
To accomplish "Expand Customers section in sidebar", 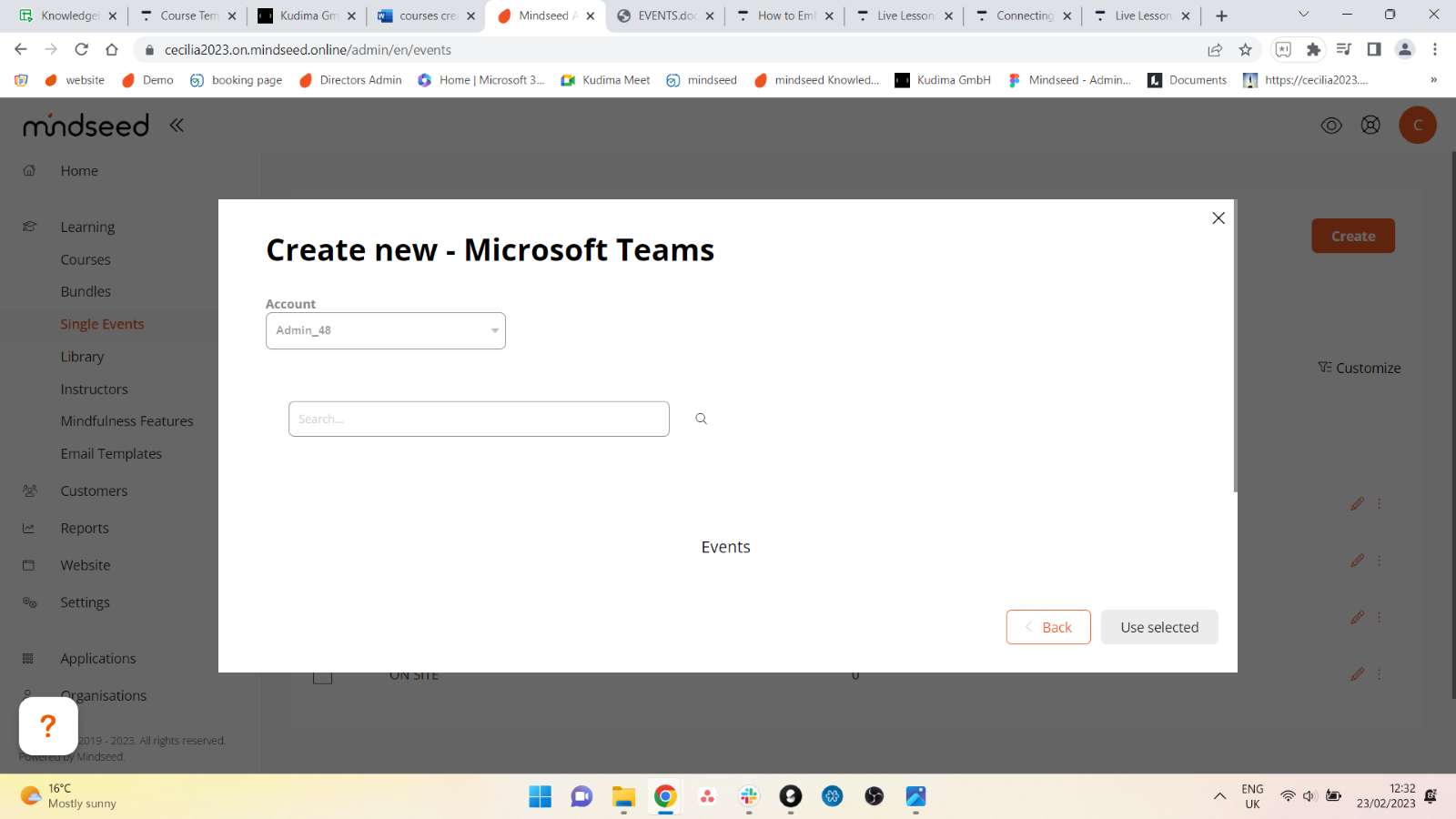I will point(94,490).
